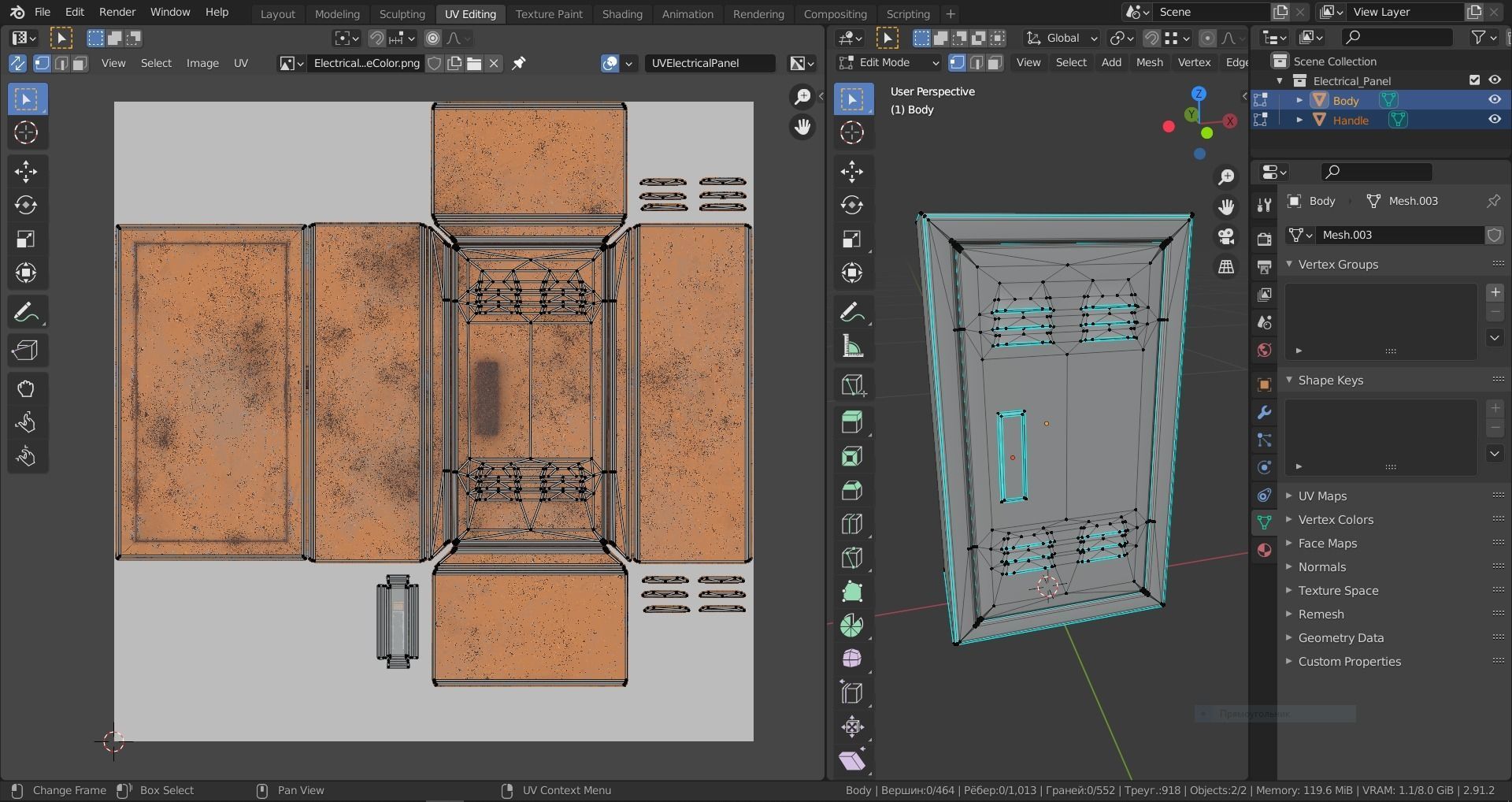Hide the Body object in outliner
The width and height of the screenshot is (1512, 802).
click(x=1494, y=100)
